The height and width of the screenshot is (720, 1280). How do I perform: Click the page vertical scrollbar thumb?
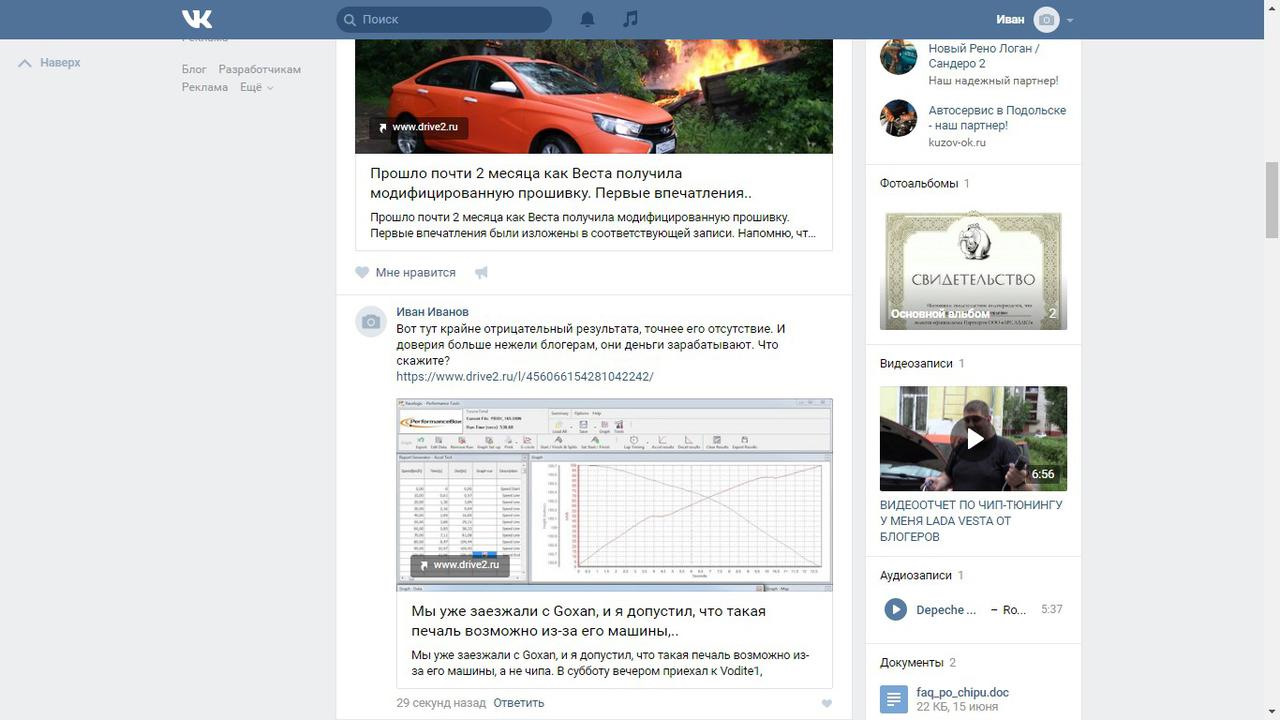1272,200
